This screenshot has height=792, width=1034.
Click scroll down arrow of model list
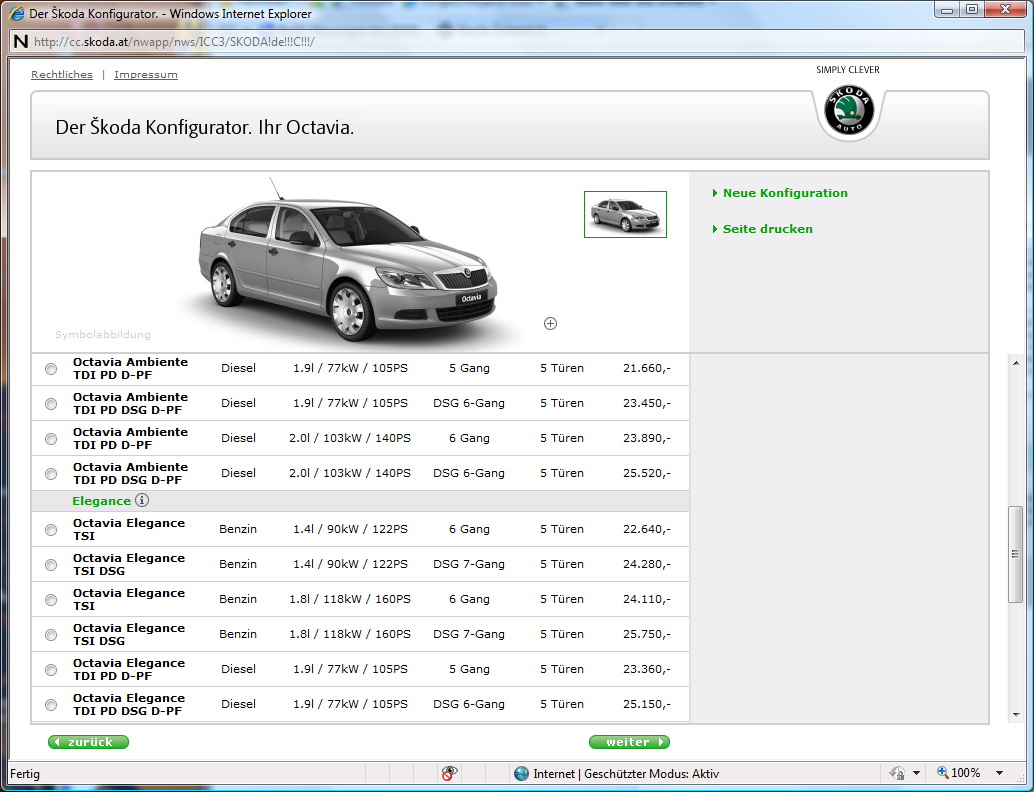[1016, 714]
